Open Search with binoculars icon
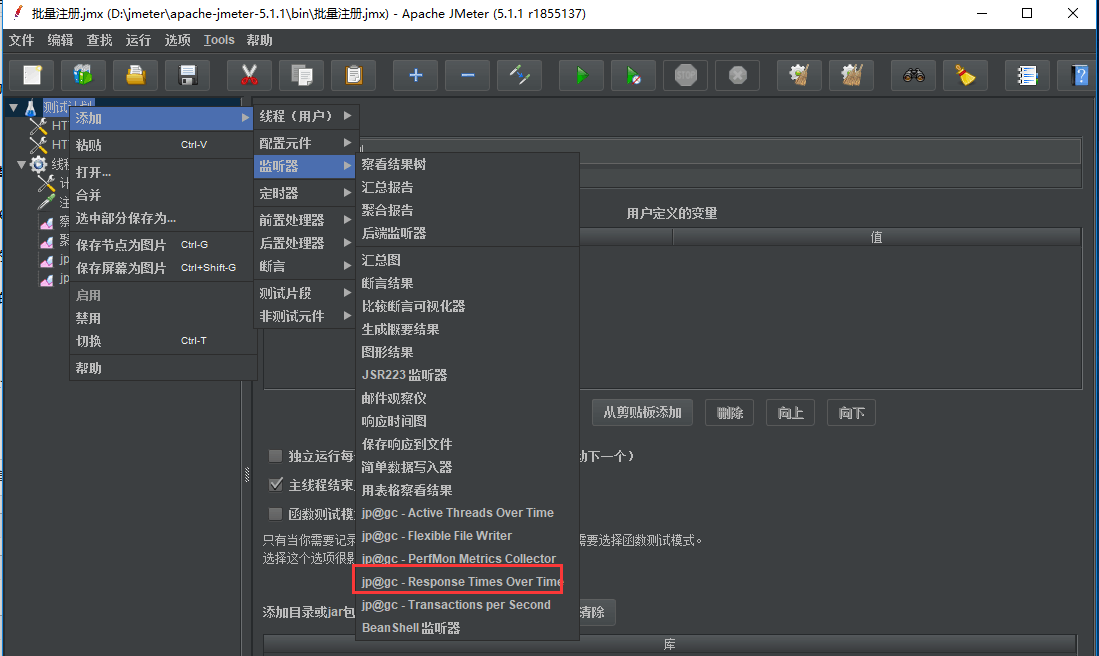The image size is (1099, 656). pyautogui.click(x=913, y=75)
